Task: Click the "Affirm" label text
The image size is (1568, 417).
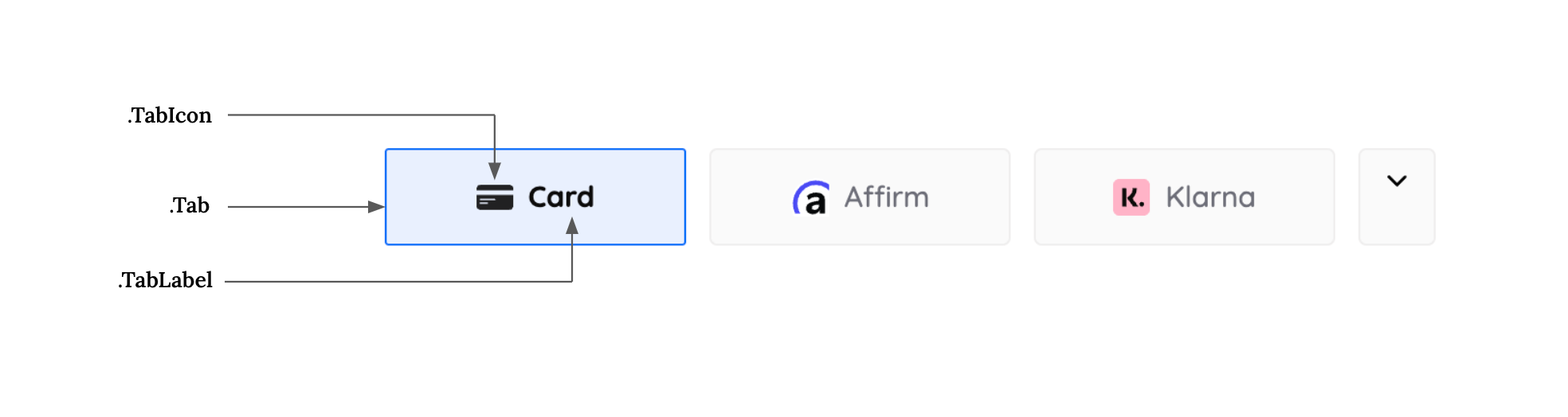Action: [887, 197]
